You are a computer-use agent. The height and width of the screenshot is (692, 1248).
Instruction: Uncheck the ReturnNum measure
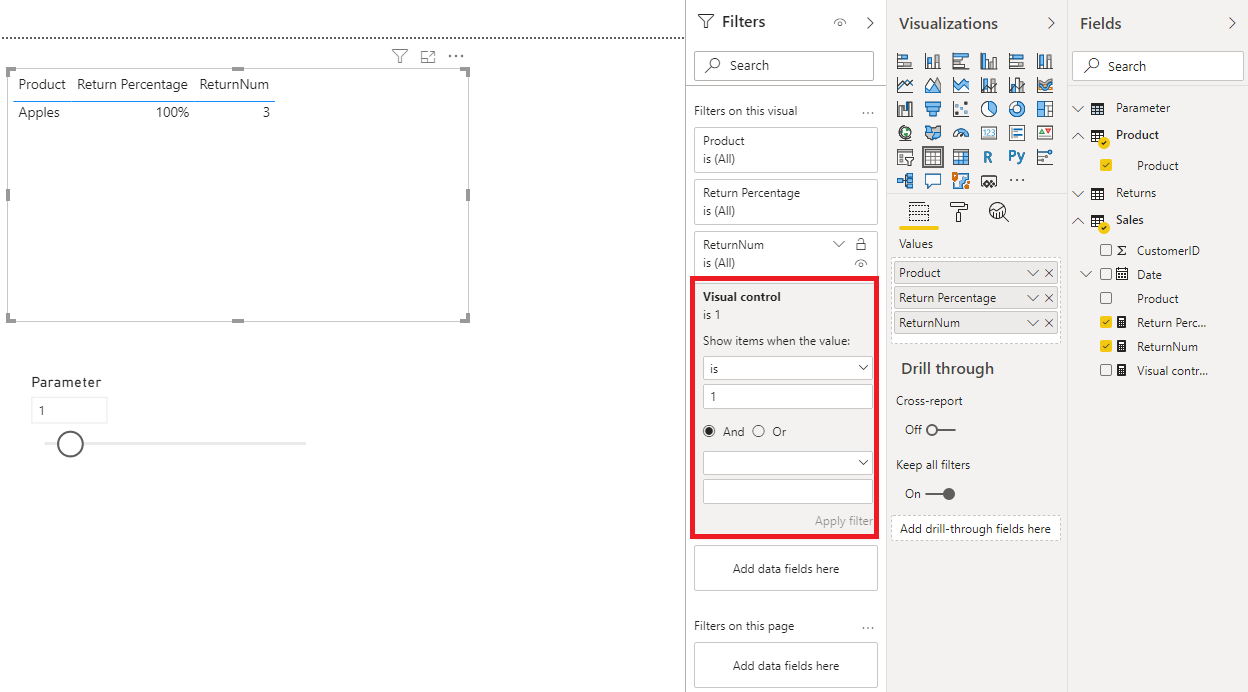(x=1105, y=347)
